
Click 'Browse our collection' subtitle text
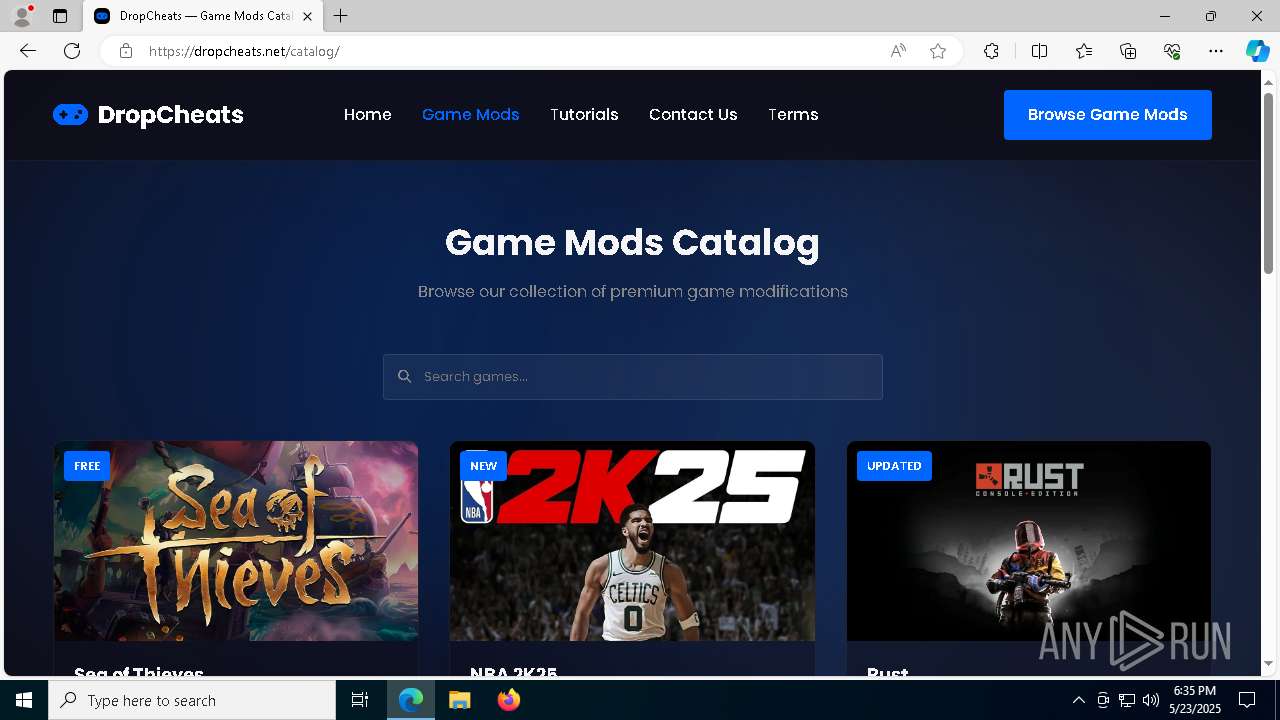point(633,291)
